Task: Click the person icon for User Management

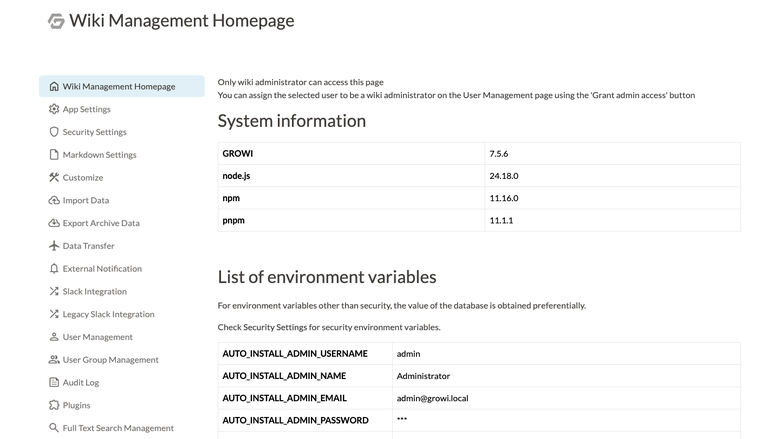Action: coord(54,337)
